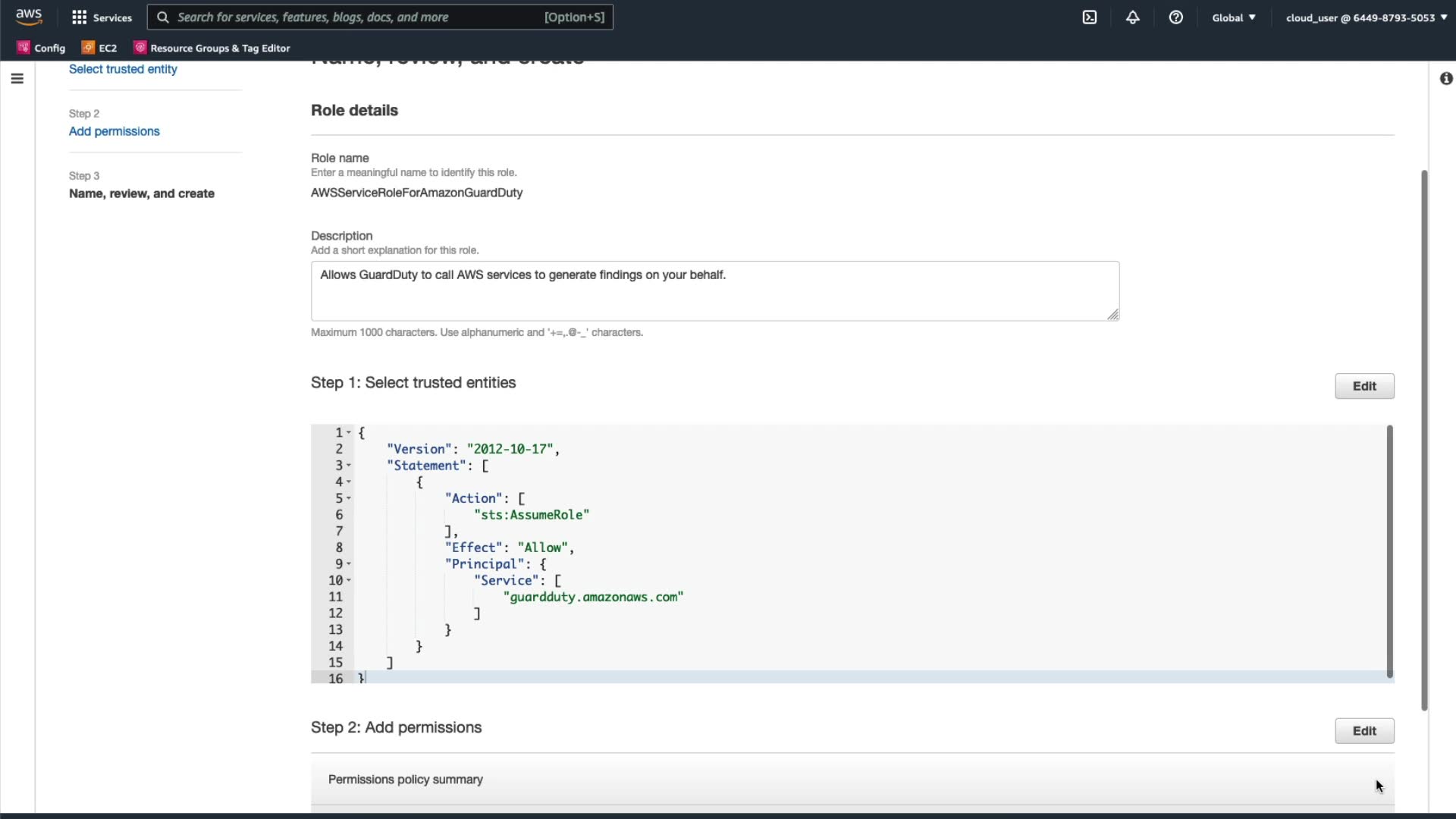This screenshot has height=819, width=1456.
Task: Open the help question mark icon
Action: (x=1175, y=17)
